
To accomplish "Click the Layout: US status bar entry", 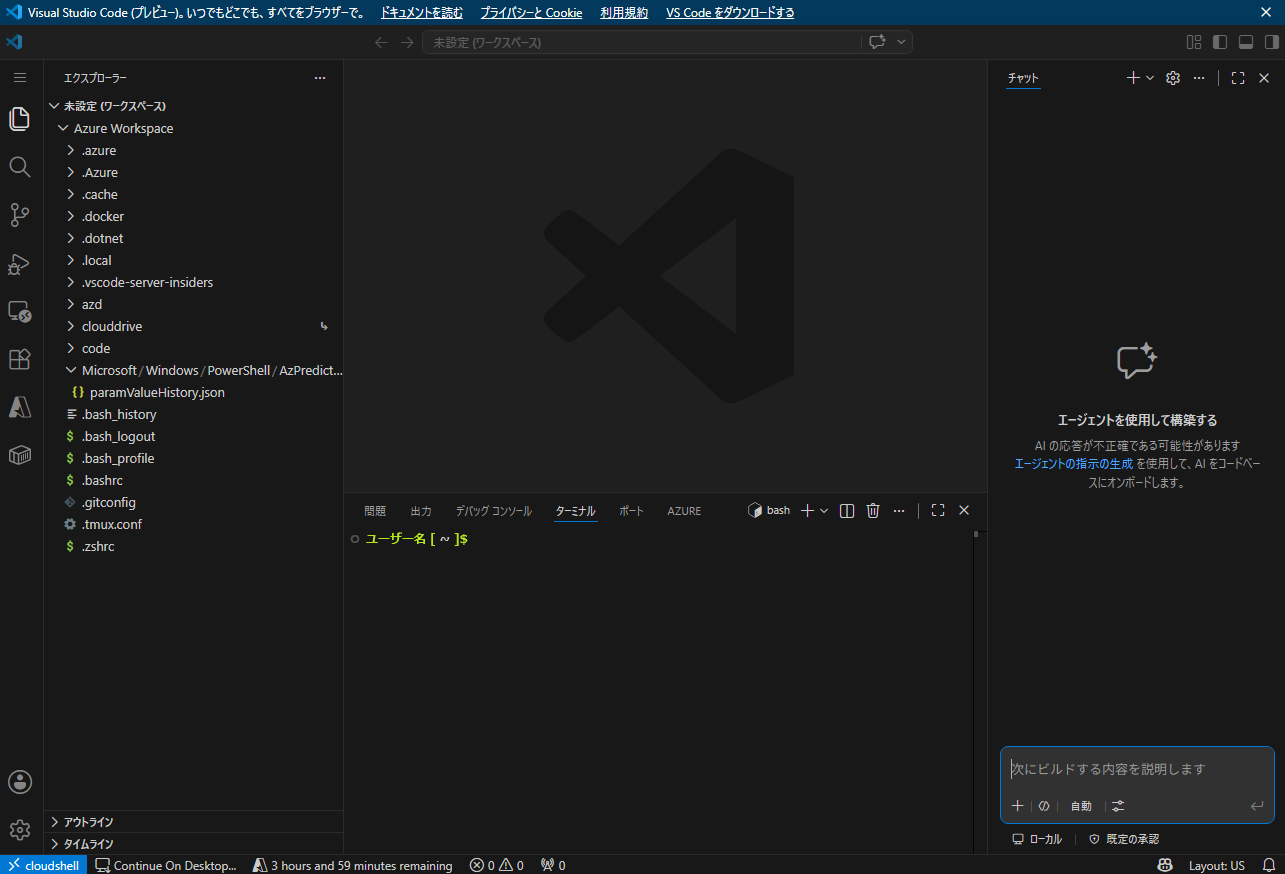I will [1216, 865].
